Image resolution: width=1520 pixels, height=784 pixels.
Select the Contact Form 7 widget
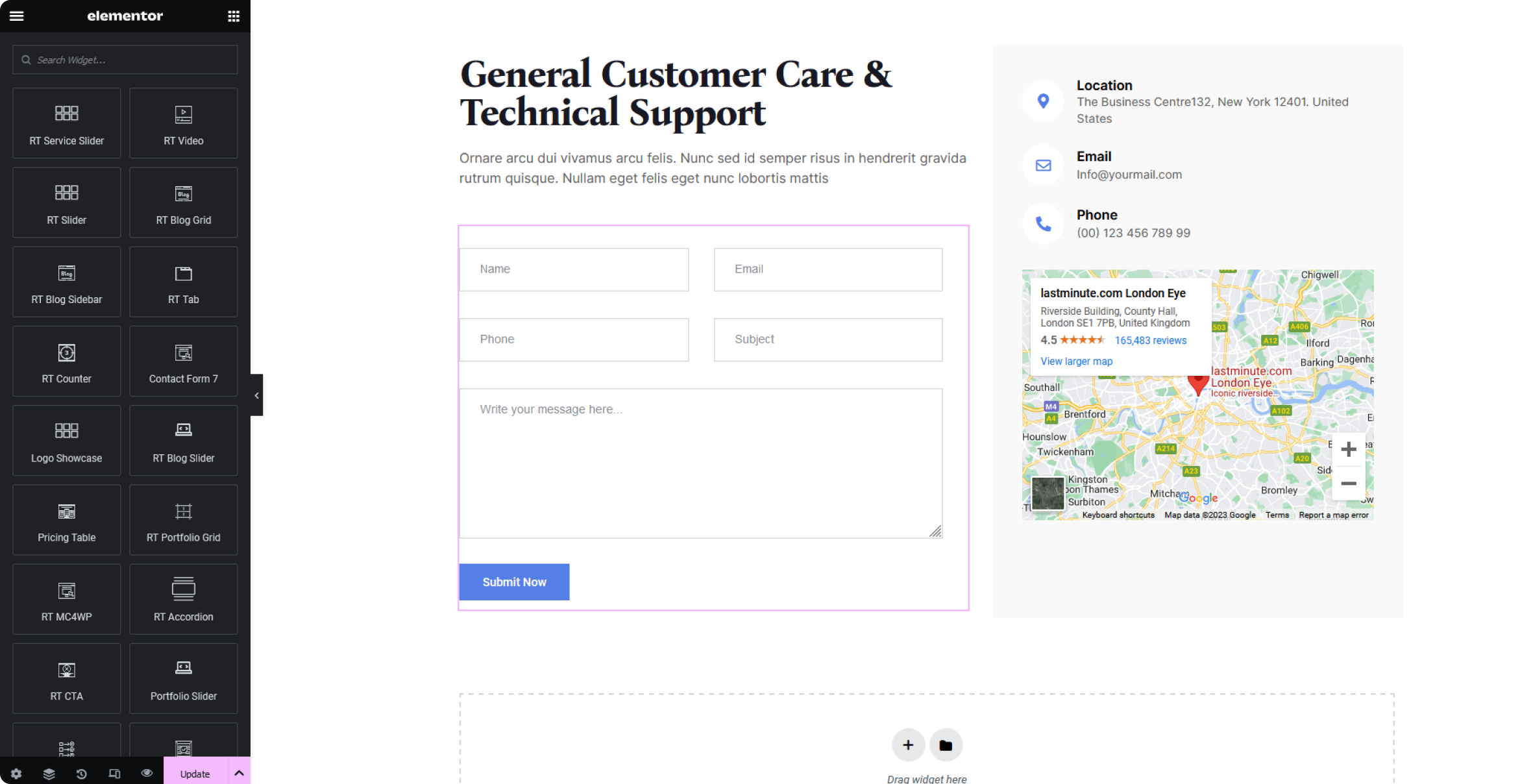point(184,361)
